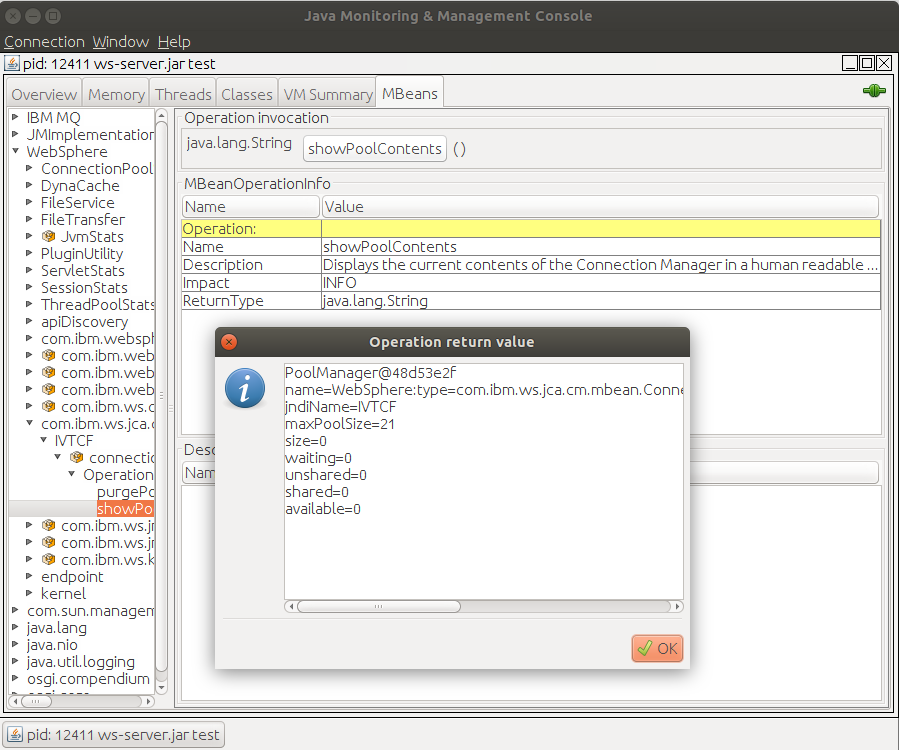Image resolution: width=899 pixels, height=750 pixels.
Task: Open the VM Summary tab
Action: [328, 94]
